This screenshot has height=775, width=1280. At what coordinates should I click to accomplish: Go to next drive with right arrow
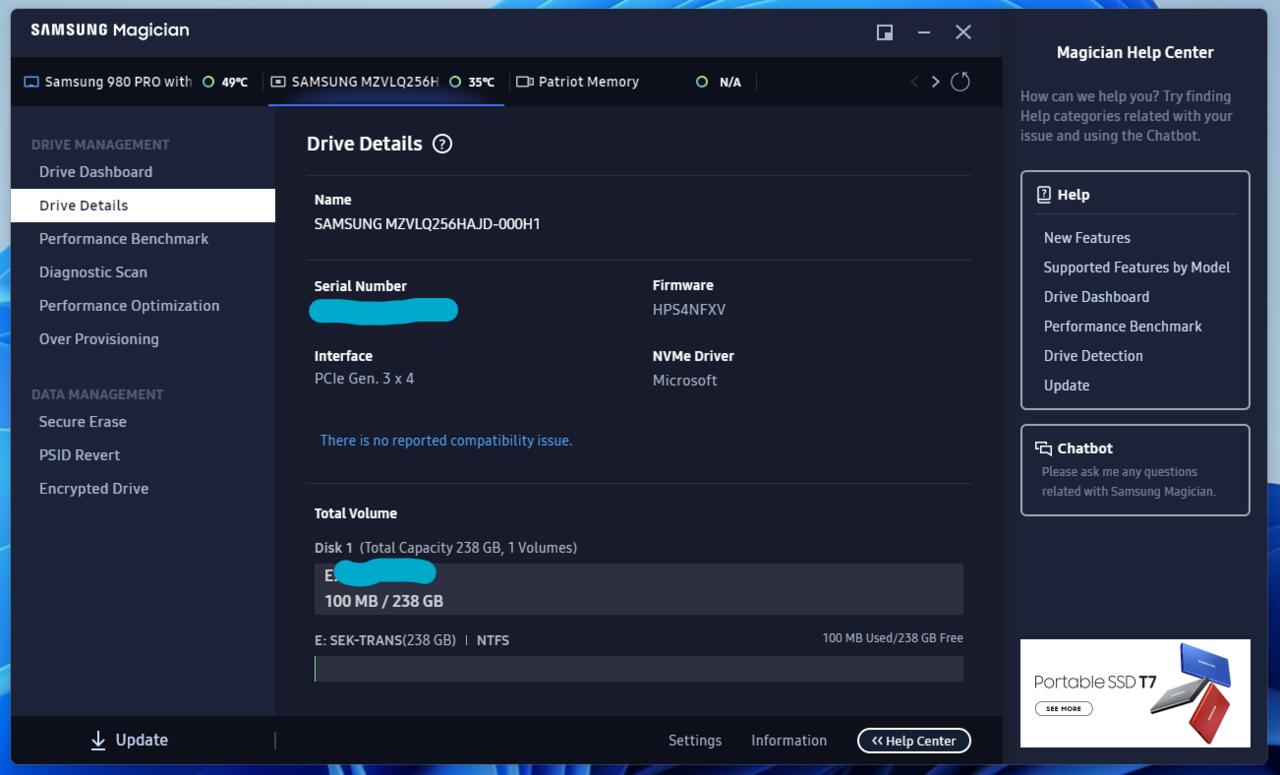[x=935, y=82]
